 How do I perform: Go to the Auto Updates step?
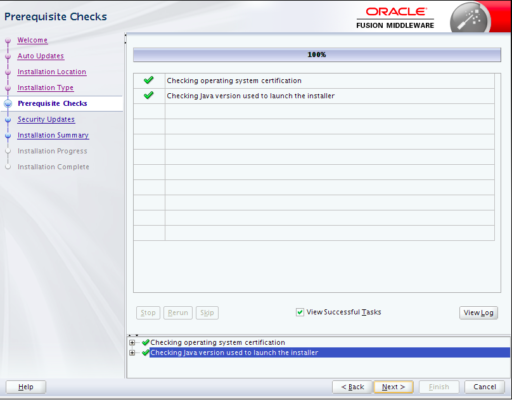(41, 56)
